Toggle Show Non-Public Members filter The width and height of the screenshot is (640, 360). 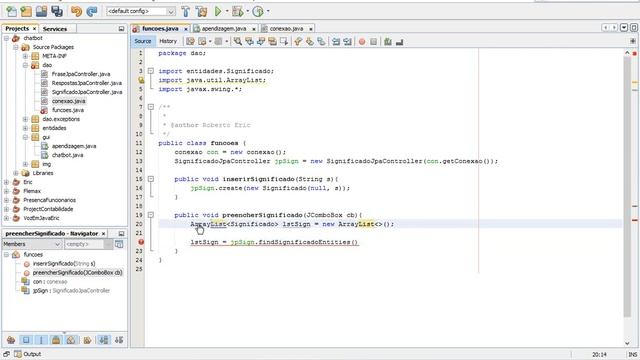tap(56, 340)
